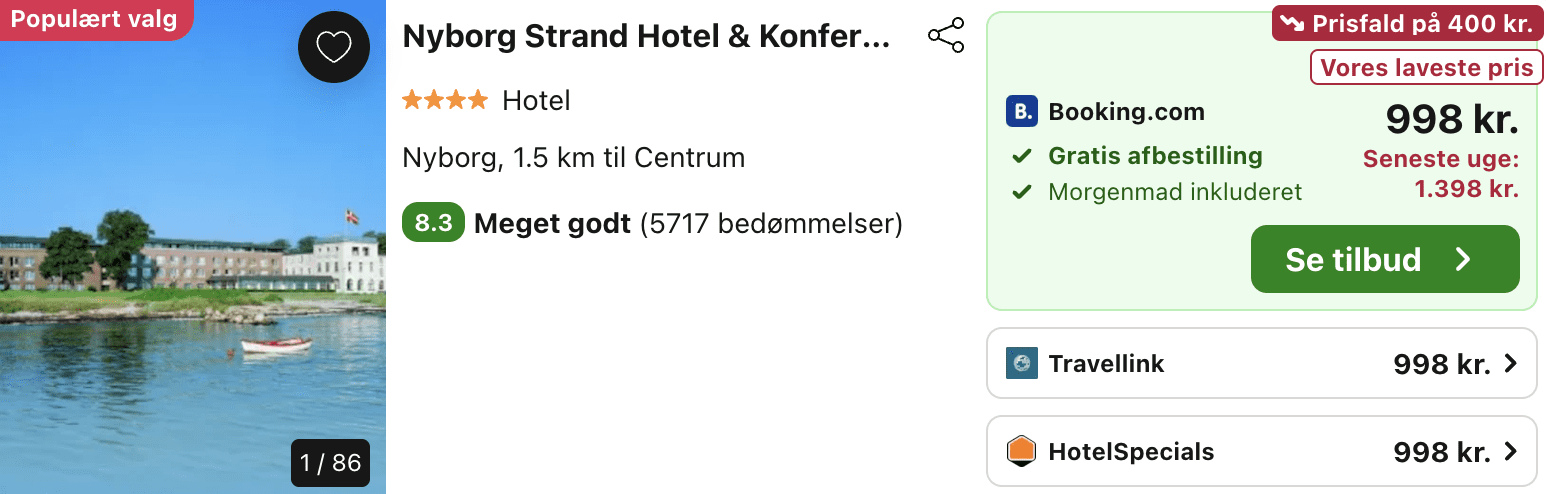This screenshot has height=494, width=1546.
Task: Click the Vores laveste pris label
Action: [1427, 68]
